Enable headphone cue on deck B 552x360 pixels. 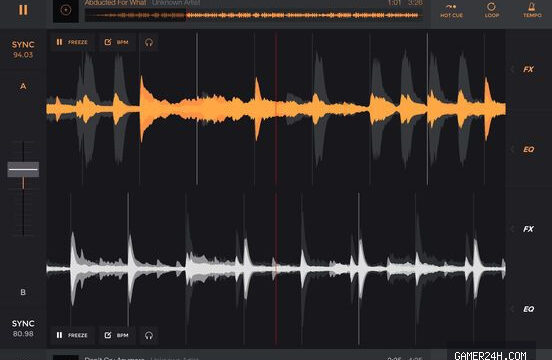(149, 335)
